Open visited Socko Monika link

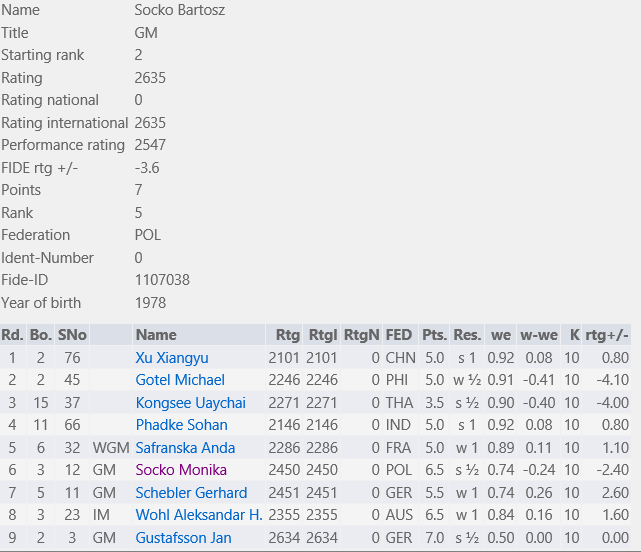181,470
